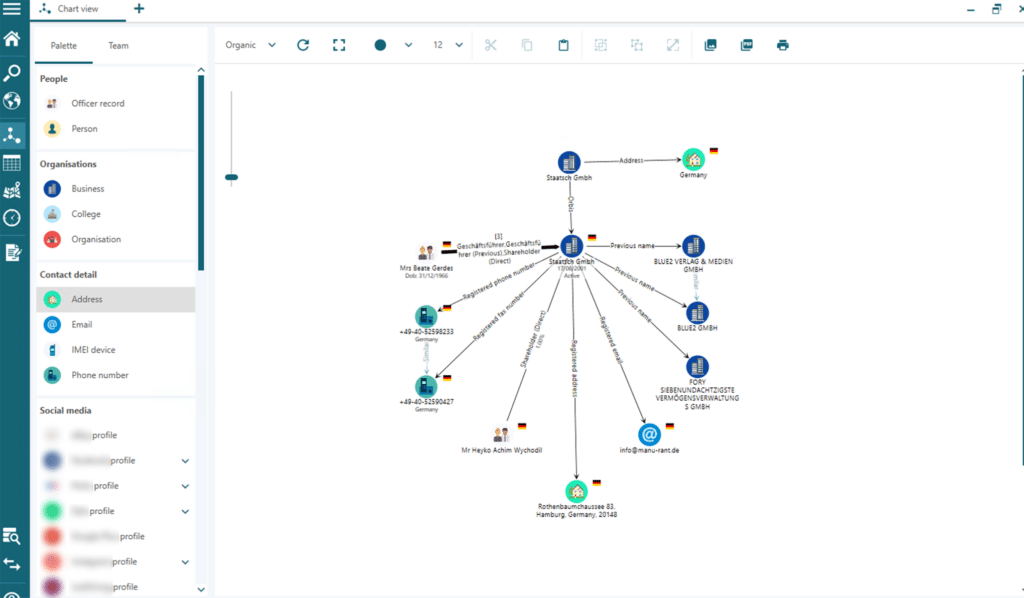
Task: Expand the third social media profile entry
Action: 185,486
